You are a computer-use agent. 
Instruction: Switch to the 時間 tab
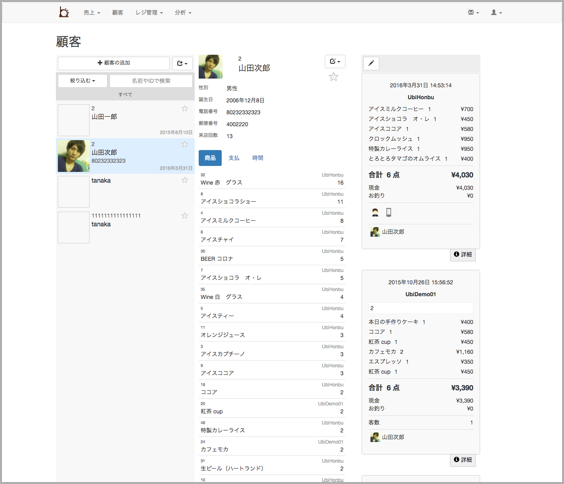tap(258, 158)
